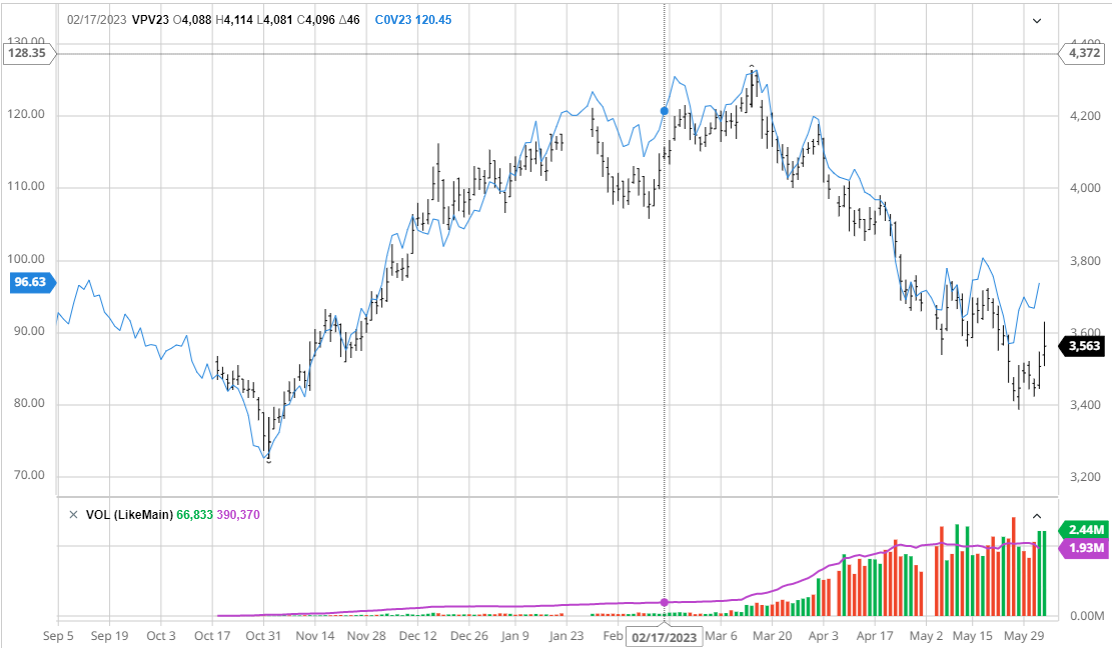Click the blue data point on crosshair

pos(664,111)
